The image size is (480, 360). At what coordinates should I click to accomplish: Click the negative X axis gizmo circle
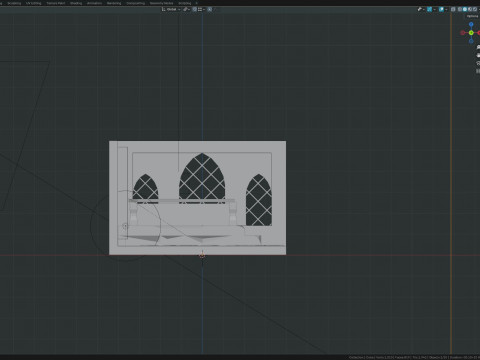(462, 33)
